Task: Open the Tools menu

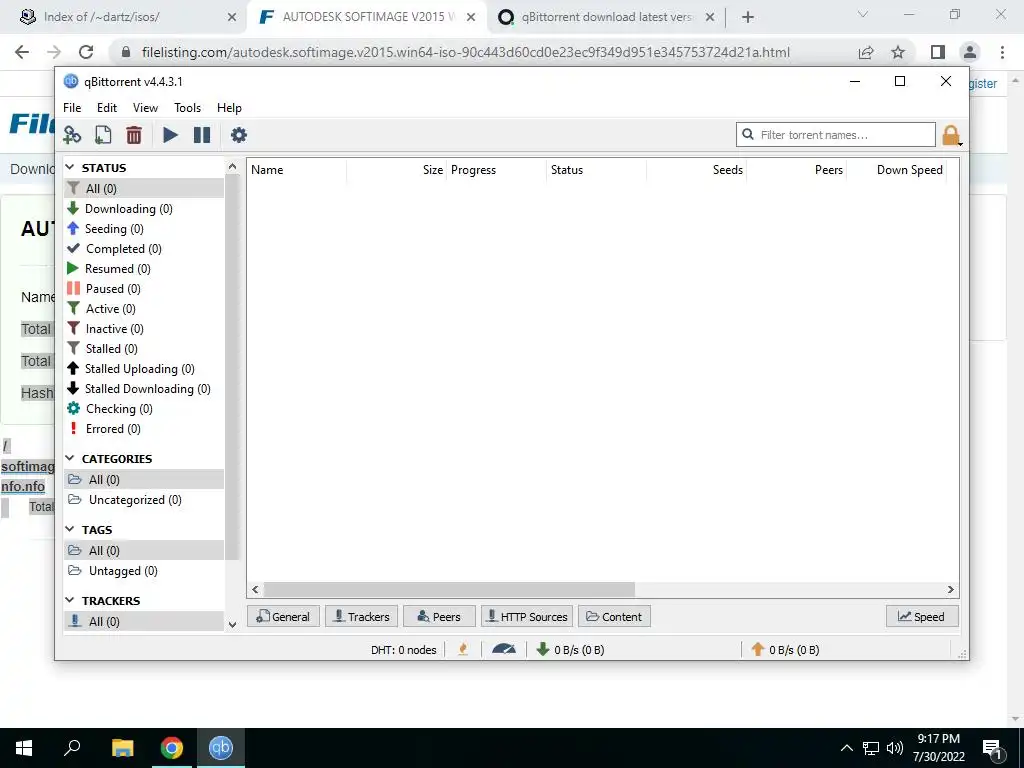Action: click(187, 108)
